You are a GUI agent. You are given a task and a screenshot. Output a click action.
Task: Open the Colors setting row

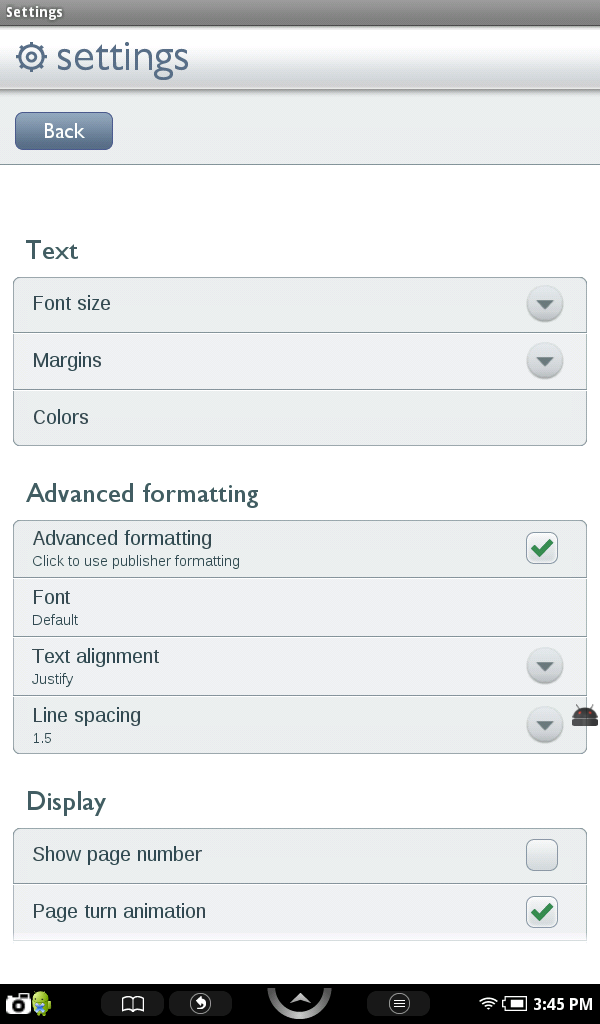[299, 417]
